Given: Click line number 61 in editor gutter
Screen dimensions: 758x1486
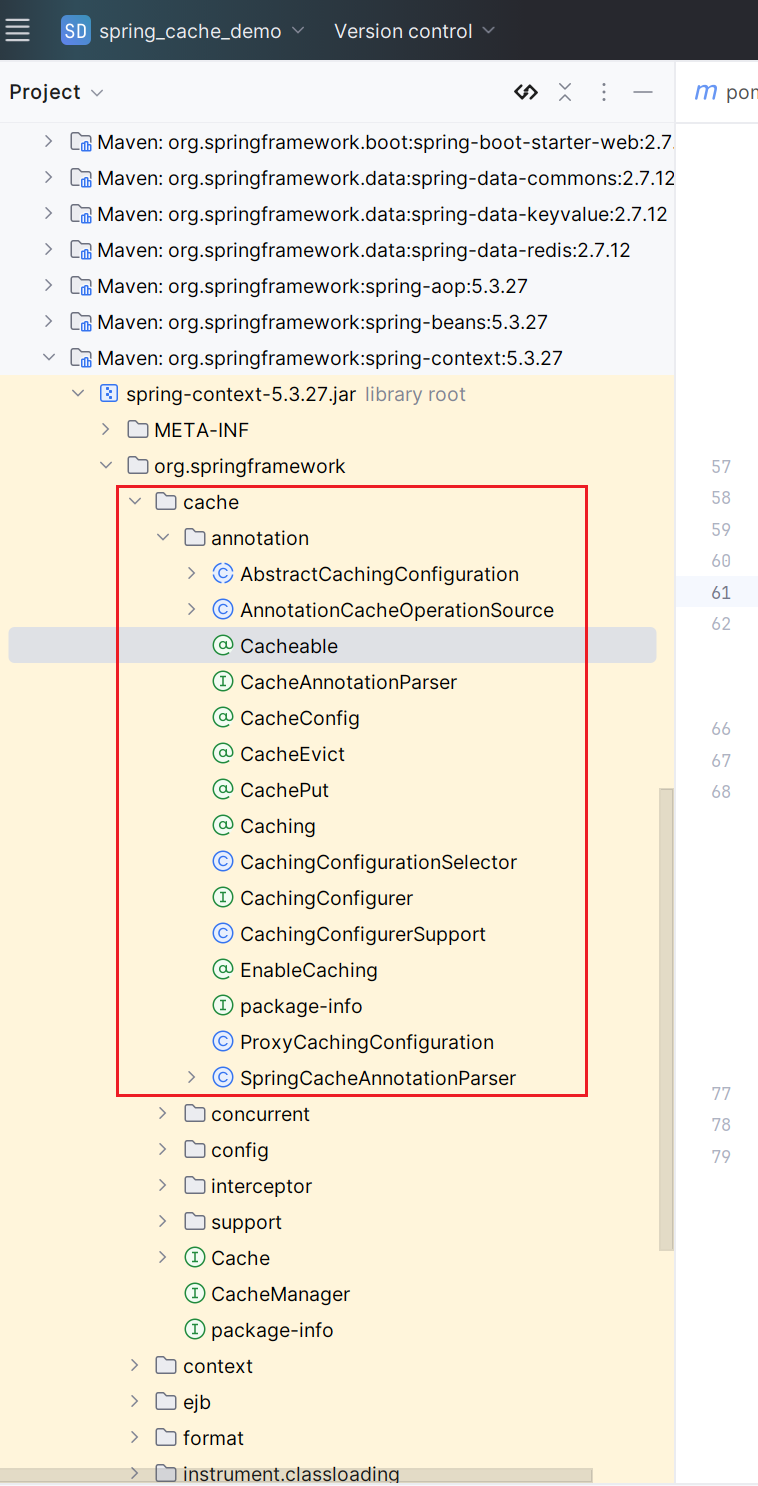Looking at the screenshot, I should (721, 592).
